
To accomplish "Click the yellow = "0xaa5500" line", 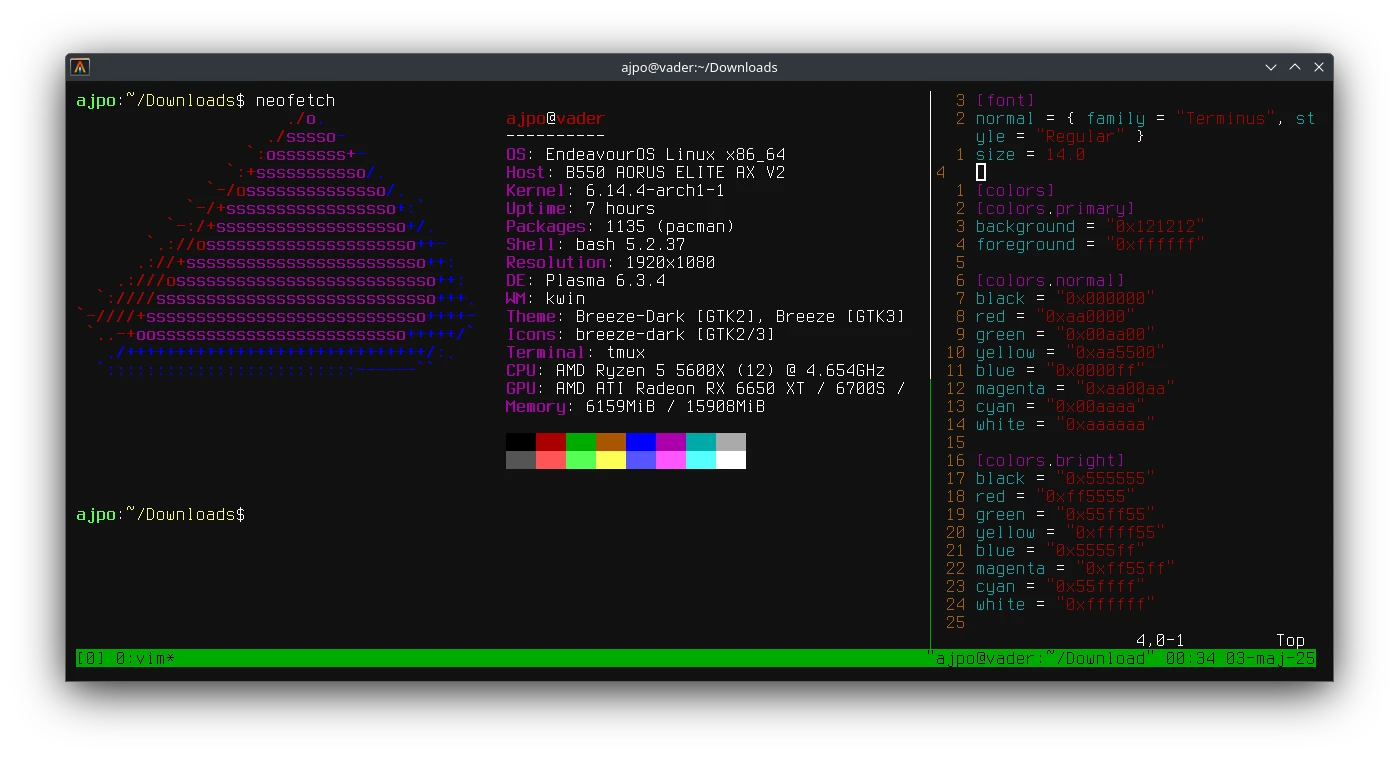I will (1071, 352).
